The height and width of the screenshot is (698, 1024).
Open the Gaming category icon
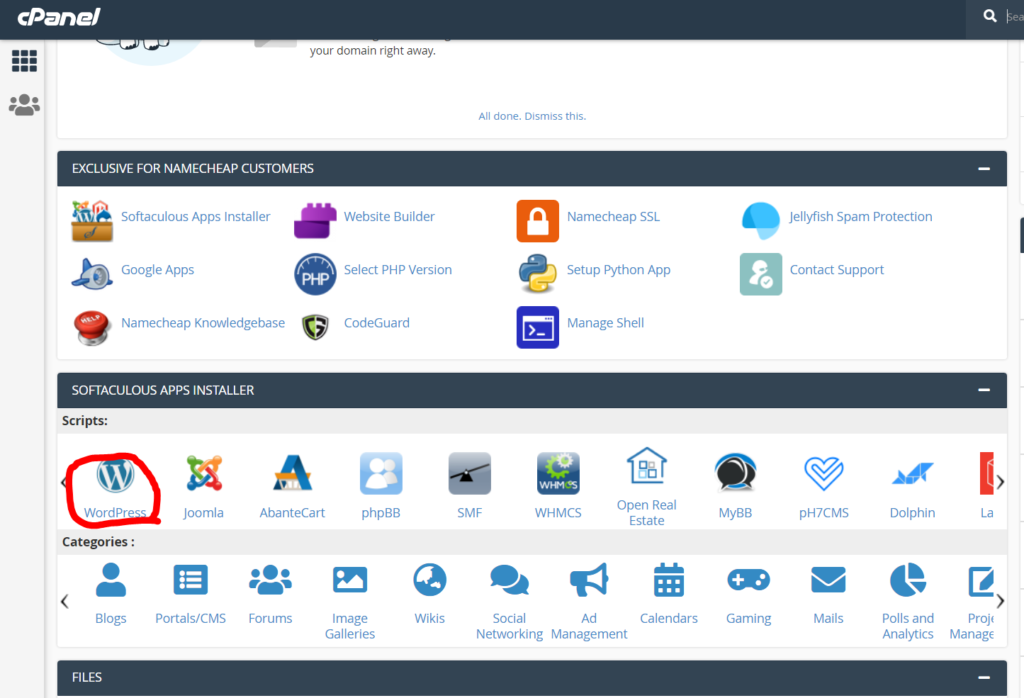748,580
